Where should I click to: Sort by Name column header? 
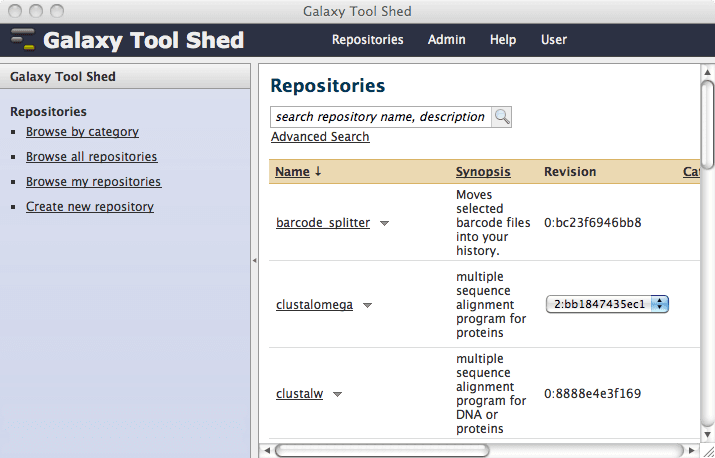[x=292, y=172]
